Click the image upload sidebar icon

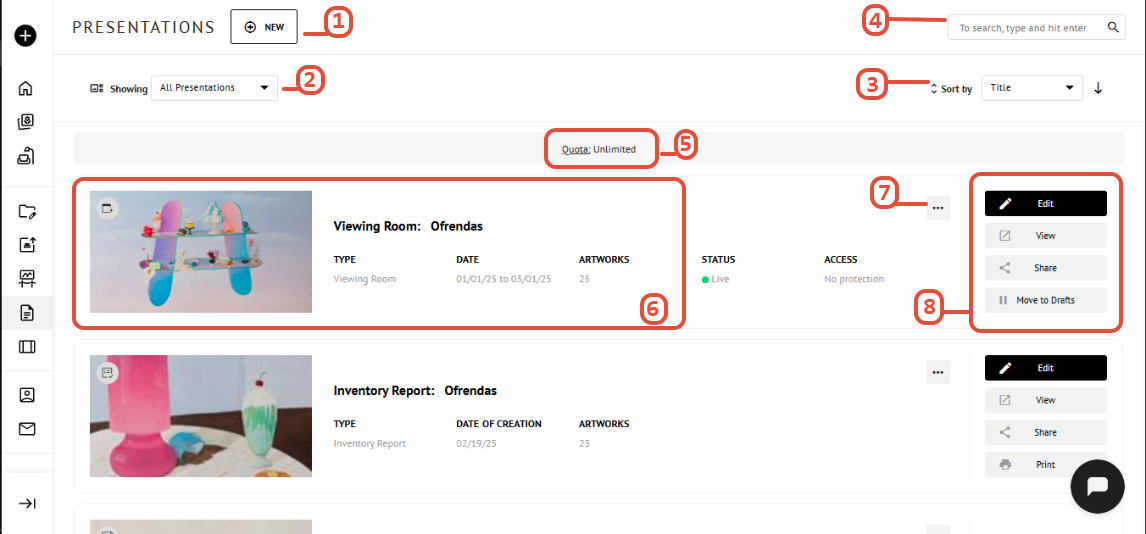(x=26, y=245)
